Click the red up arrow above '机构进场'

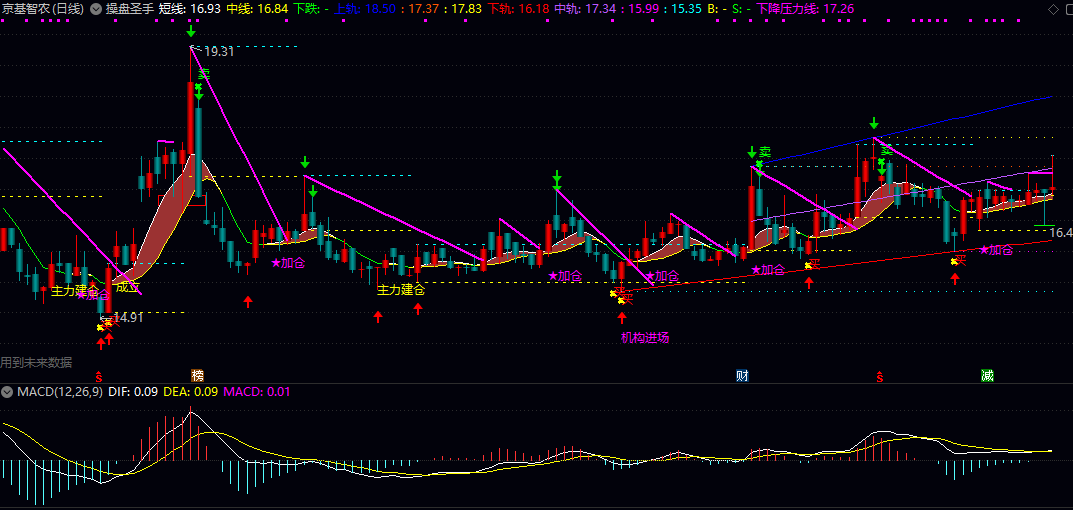click(621, 317)
